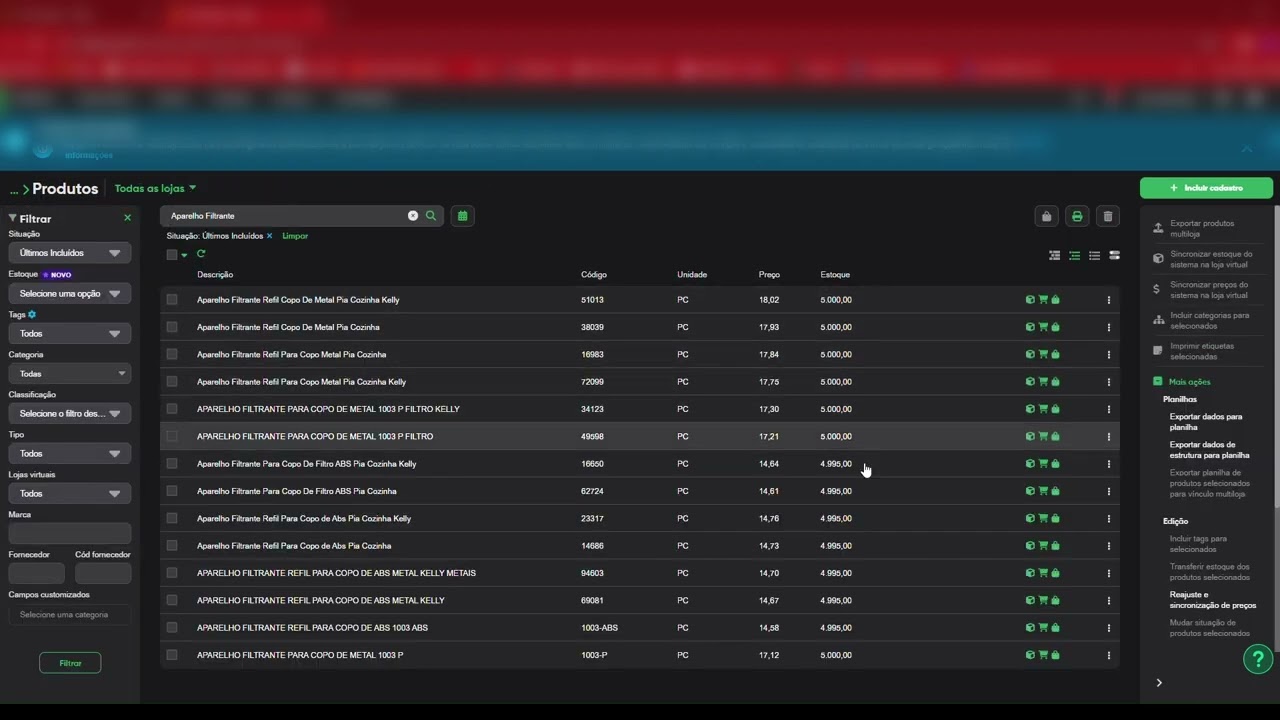Click into the Marca input field
Image resolution: width=1280 pixels, height=720 pixels.
coord(69,533)
